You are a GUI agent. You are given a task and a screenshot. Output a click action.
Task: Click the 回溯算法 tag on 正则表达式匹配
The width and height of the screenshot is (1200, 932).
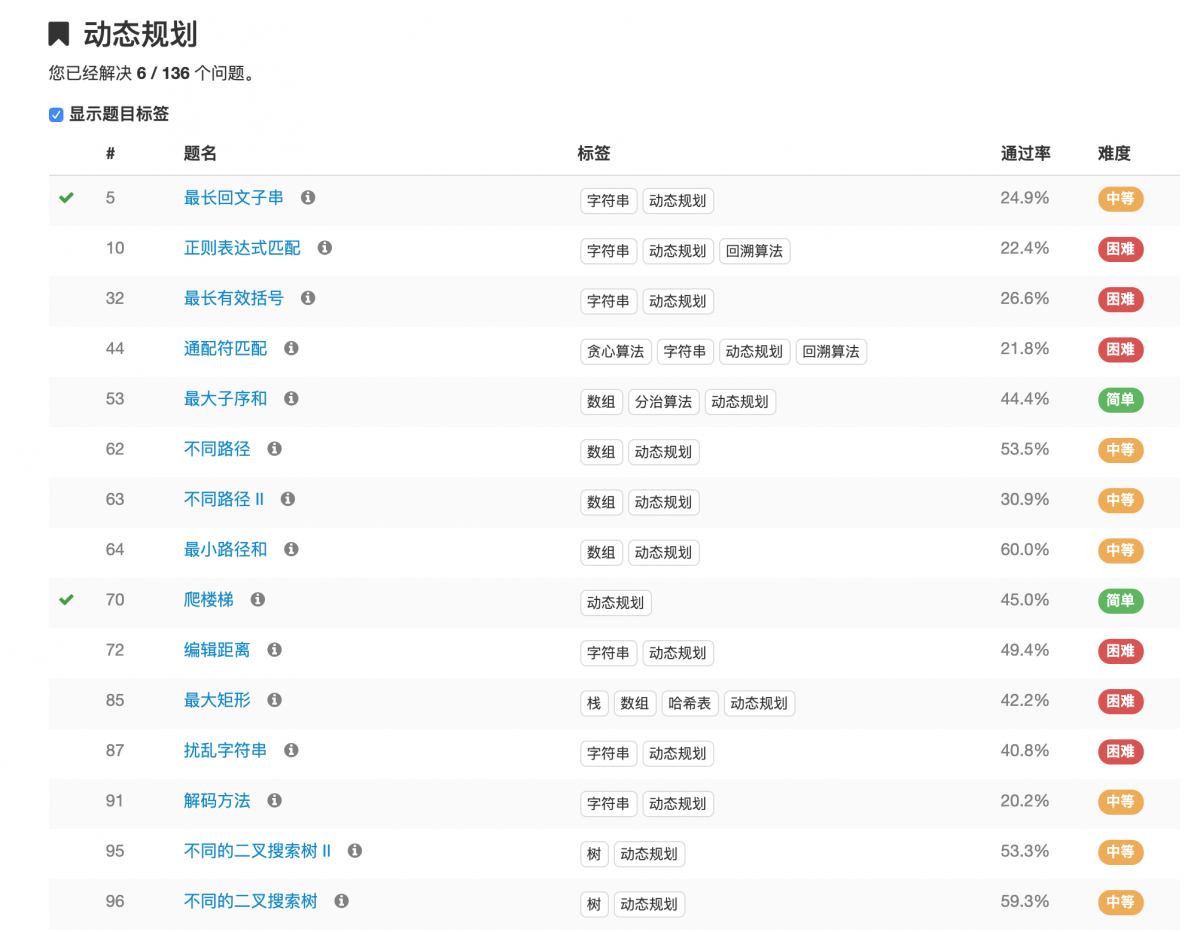click(x=754, y=251)
